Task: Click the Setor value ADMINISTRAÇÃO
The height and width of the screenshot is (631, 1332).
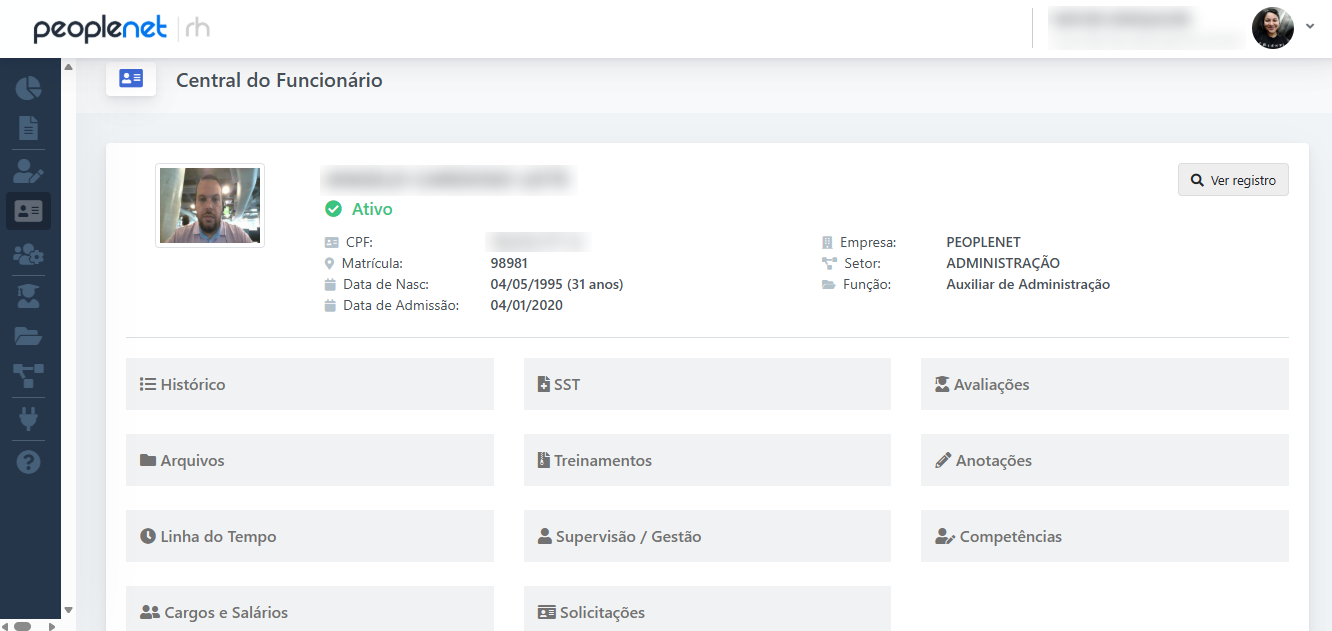Action: (x=1003, y=263)
